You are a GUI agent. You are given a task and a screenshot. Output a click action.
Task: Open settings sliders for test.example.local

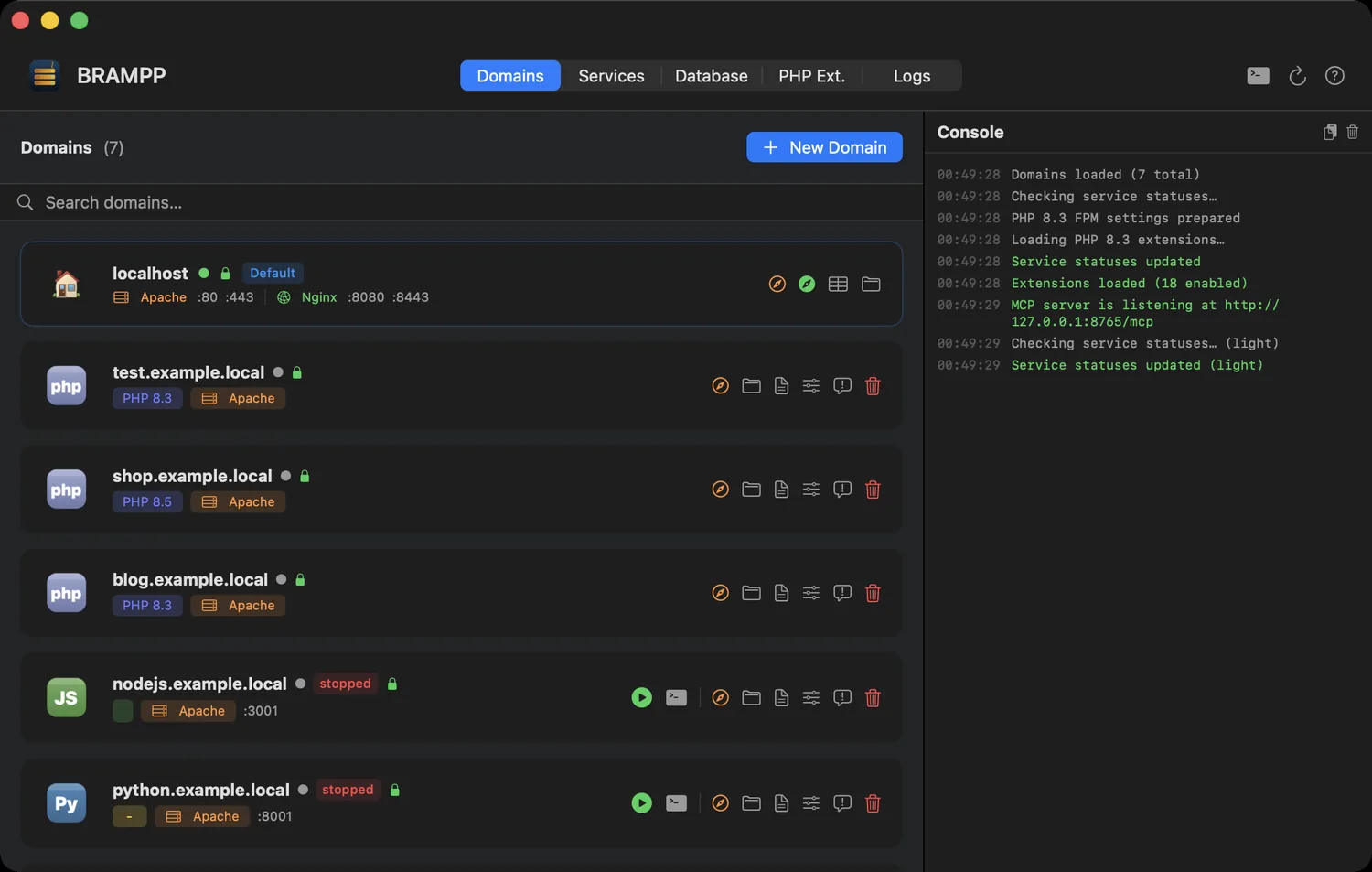click(811, 386)
